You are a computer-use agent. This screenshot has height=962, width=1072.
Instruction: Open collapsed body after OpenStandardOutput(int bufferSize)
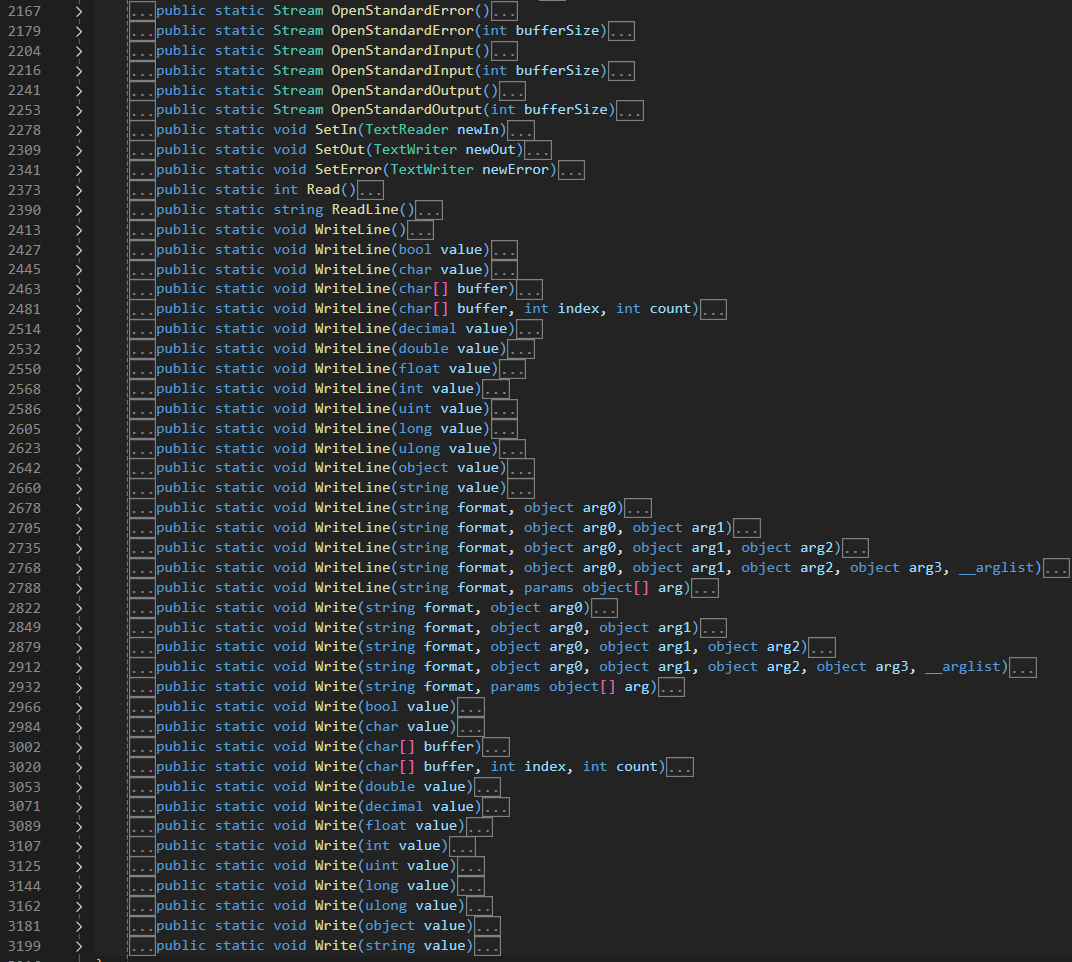tap(630, 111)
